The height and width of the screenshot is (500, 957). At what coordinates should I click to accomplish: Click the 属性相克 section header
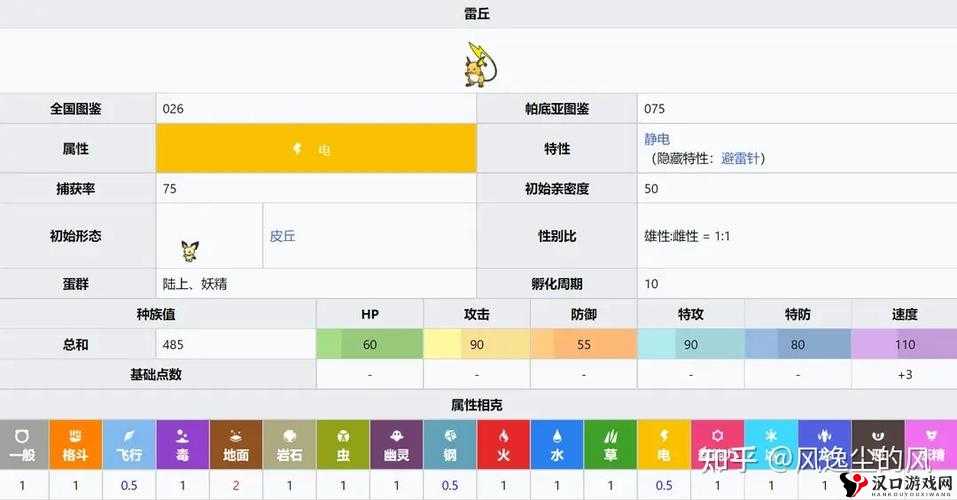click(x=477, y=405)
